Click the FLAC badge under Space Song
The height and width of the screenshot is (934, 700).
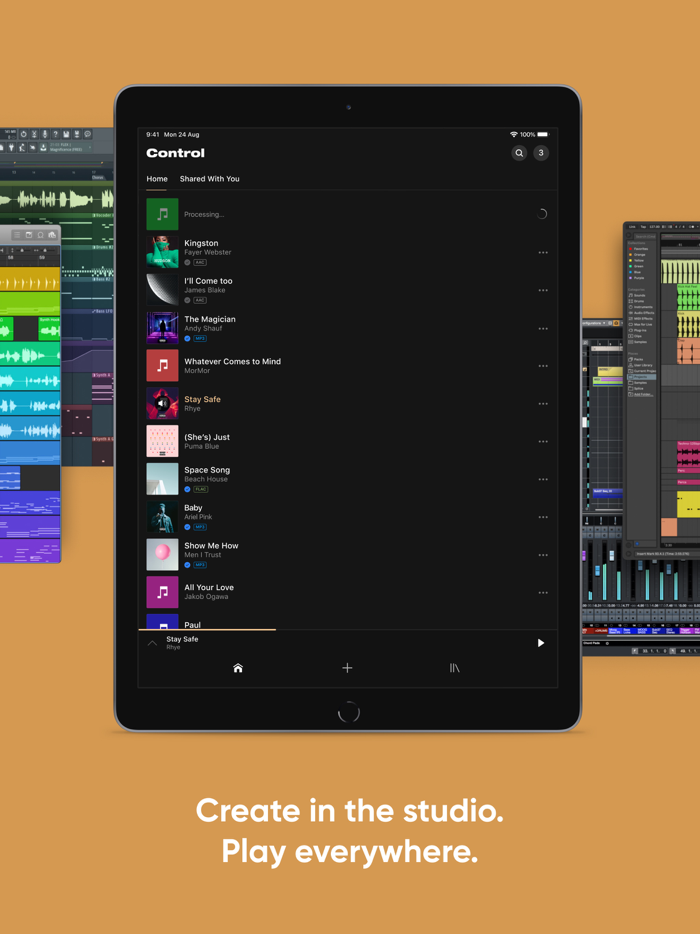pos(201,489)
